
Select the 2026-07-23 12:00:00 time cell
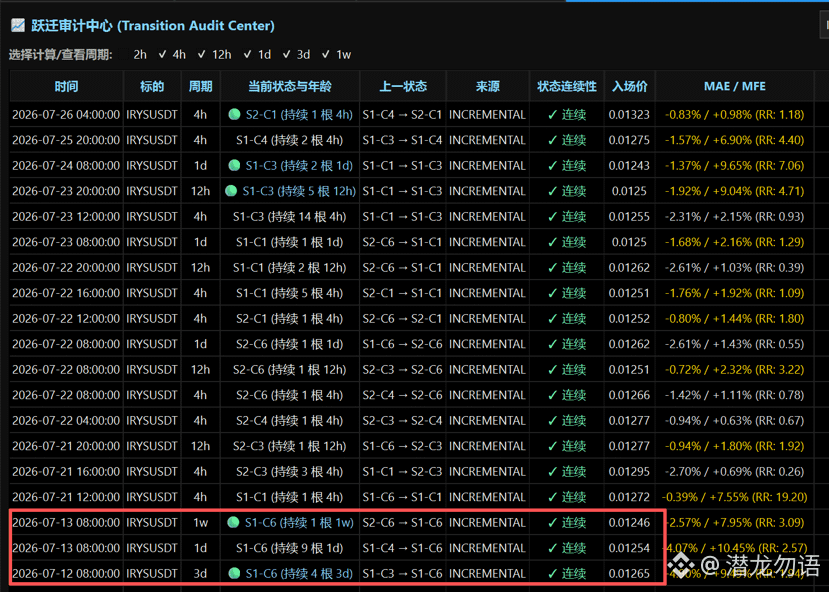66,217
